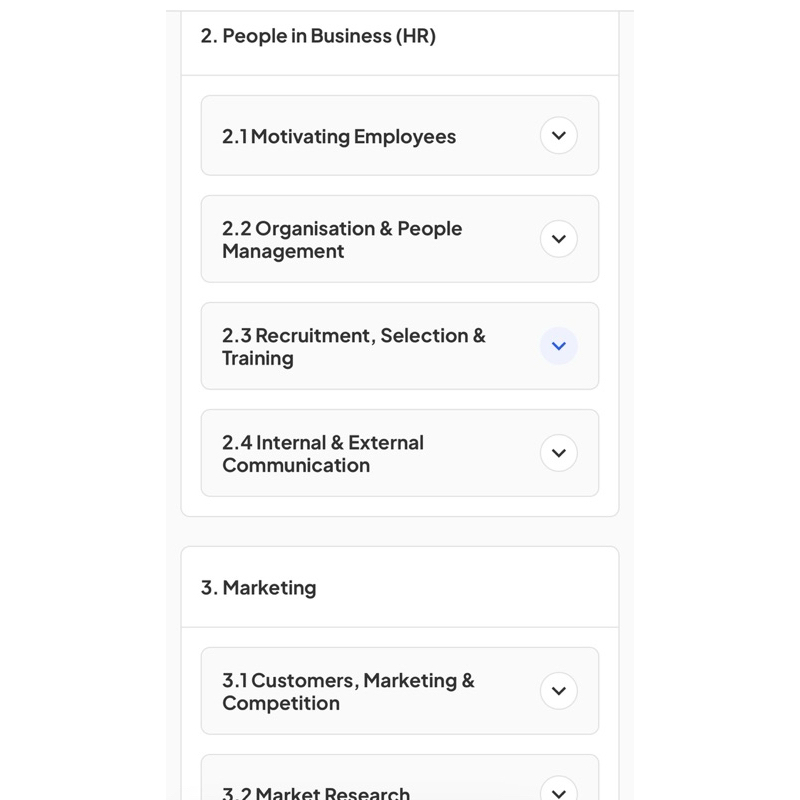Click the word 'Management' in topic 2.2
Viewport: 800px width, 800px height.
(x=283, y=252)
